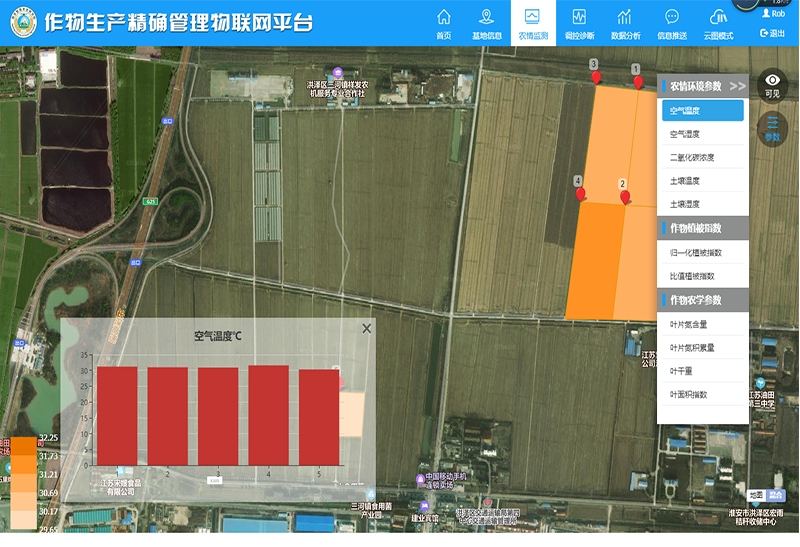Close the 空气温度 chart popup
Image resolution: width=800 pixels, height=547 pixels.
pyautogui.click(x=366, y=329)
